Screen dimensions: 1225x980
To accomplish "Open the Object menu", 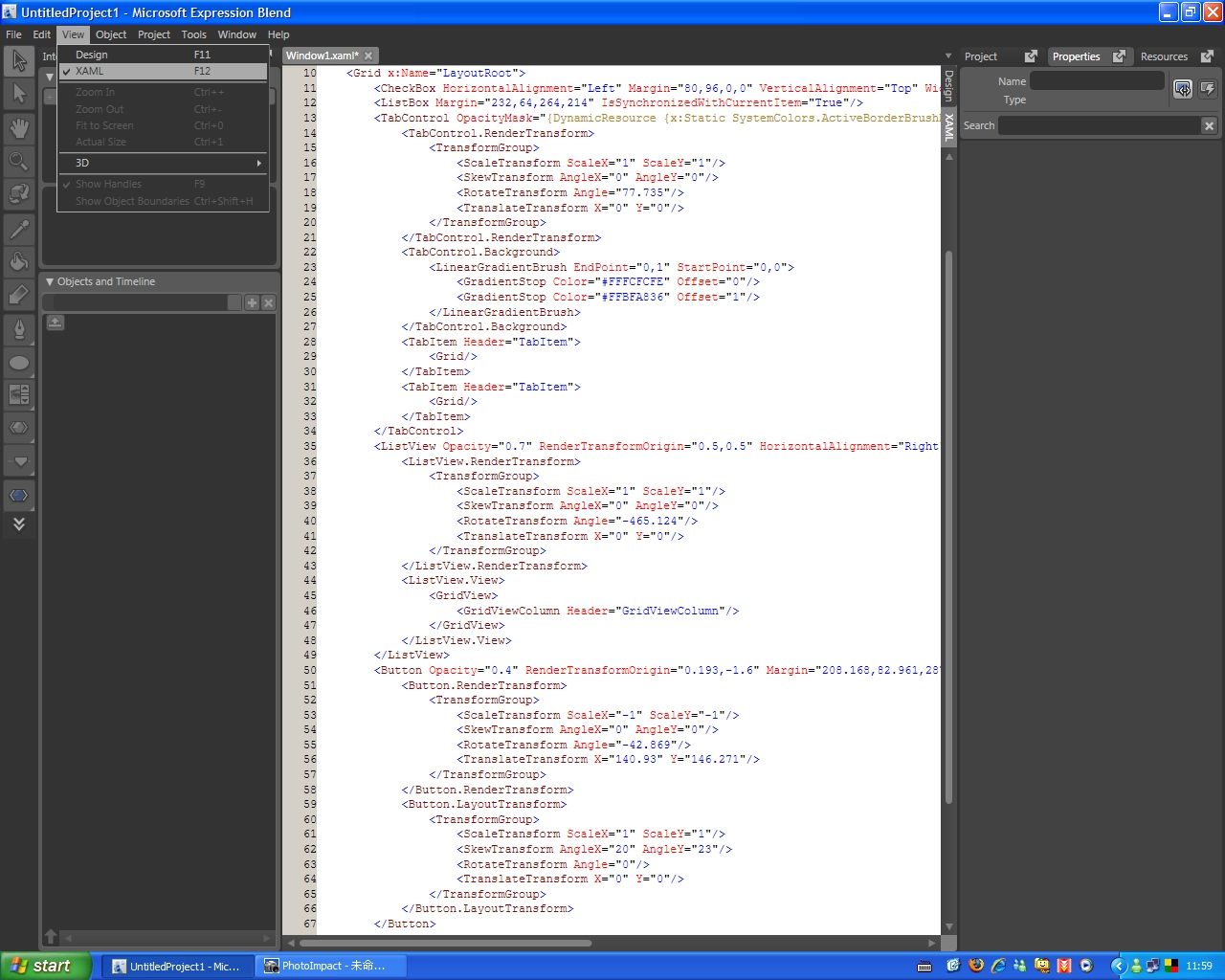I will 111,34.
